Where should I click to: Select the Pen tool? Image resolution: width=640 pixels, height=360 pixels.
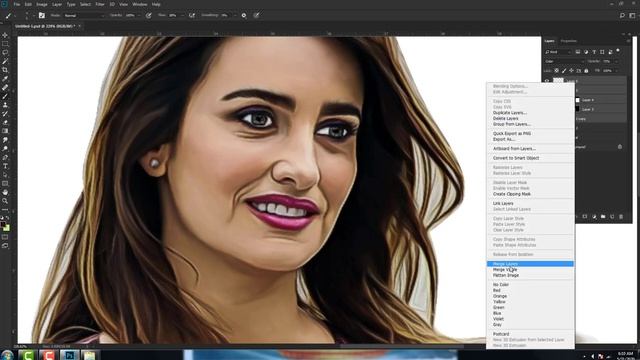pos(5,157)
